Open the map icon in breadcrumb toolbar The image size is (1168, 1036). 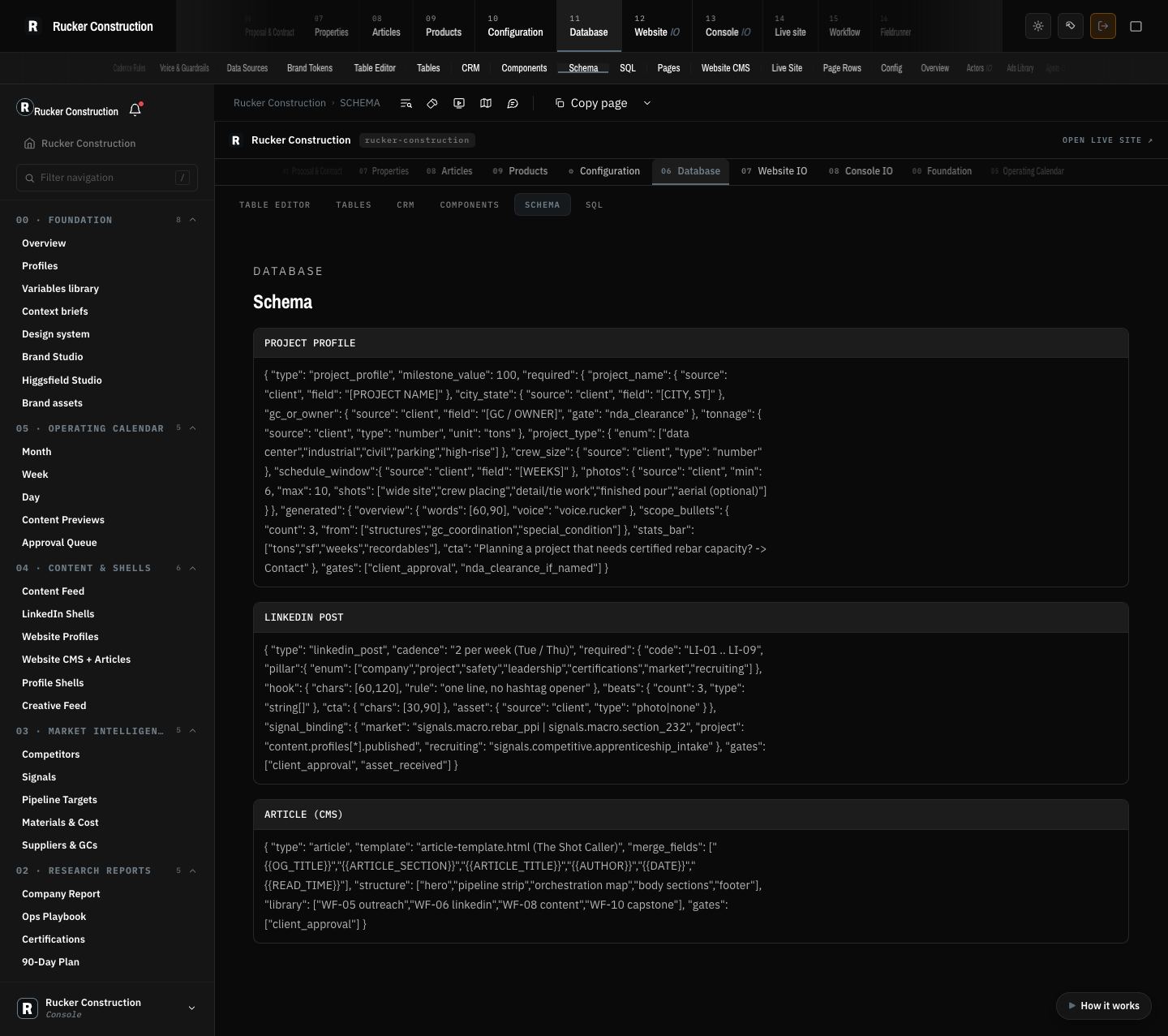pos(486,103)
